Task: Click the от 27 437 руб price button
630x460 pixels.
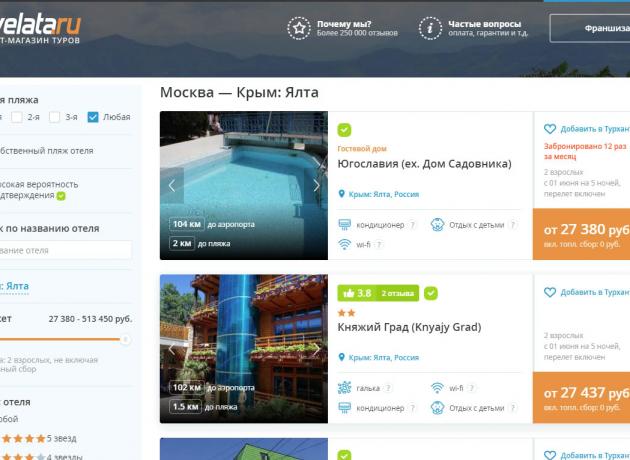Action: 581,397
